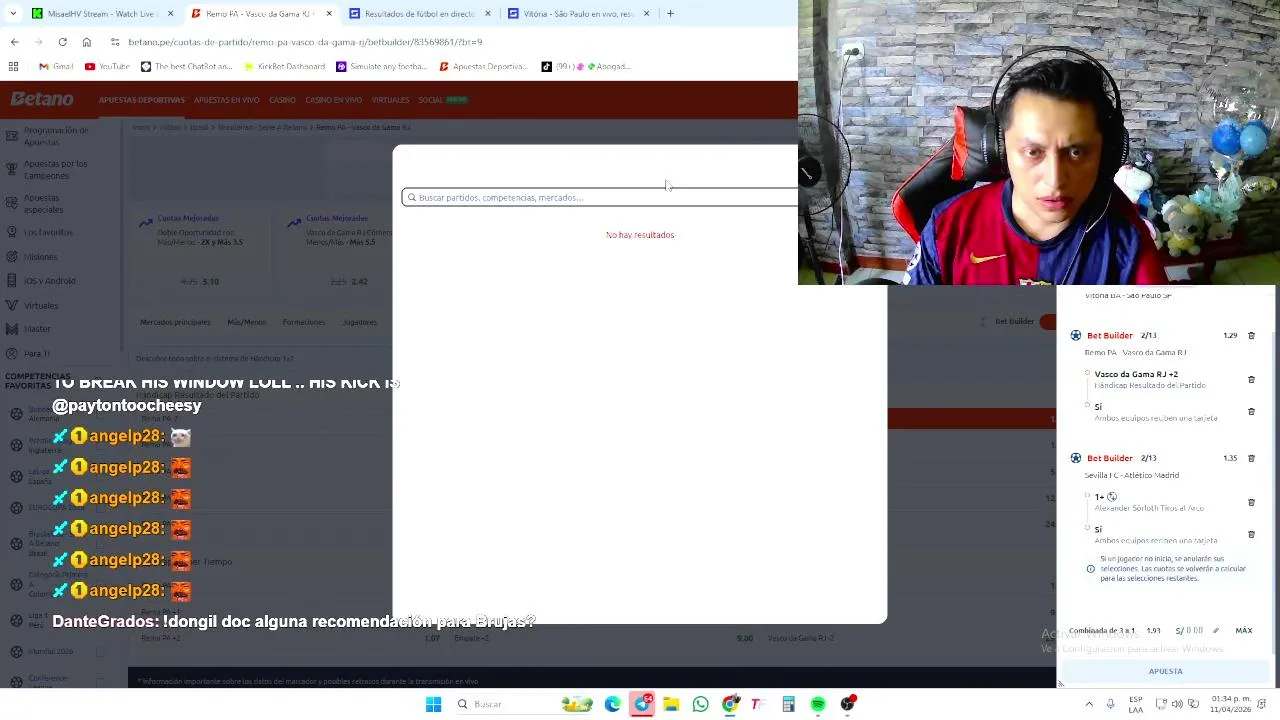Open Misiones in sidebar

[x=41, y=257]
